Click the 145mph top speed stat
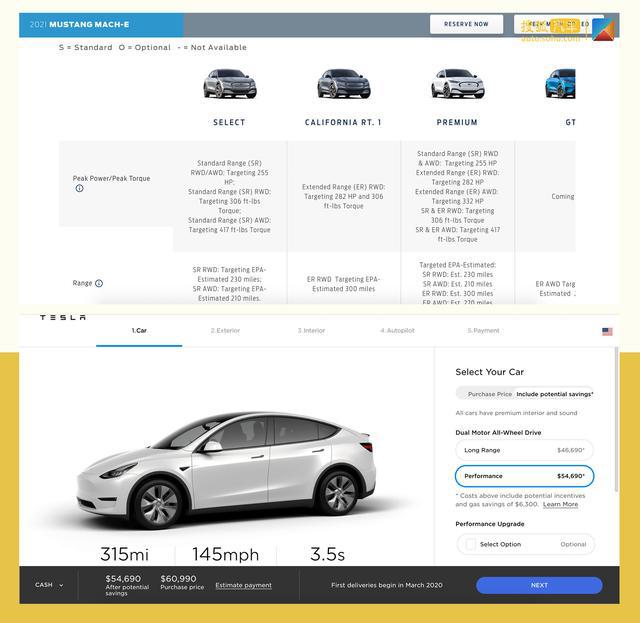Screen dimensions: 640x623 pyautogui.click(x=226, y=554)
